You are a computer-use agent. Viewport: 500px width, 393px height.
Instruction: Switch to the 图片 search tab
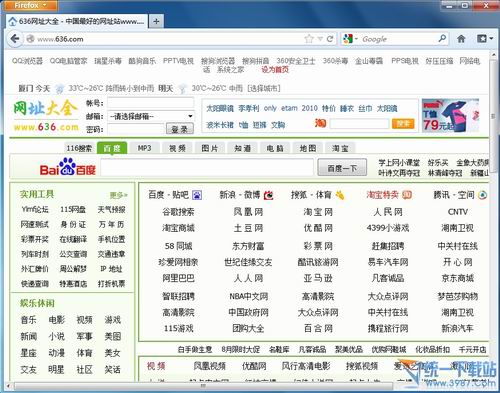[209, 148]
